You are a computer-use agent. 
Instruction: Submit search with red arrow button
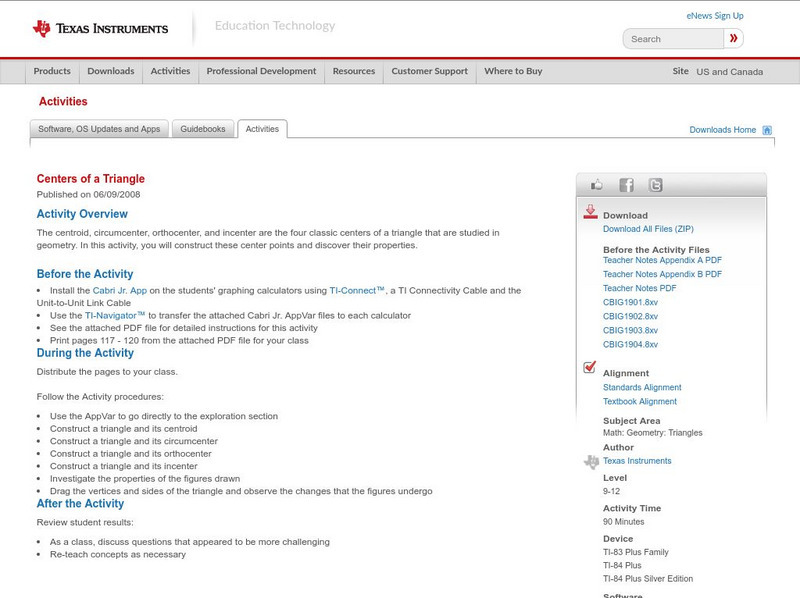click(733, 38)
